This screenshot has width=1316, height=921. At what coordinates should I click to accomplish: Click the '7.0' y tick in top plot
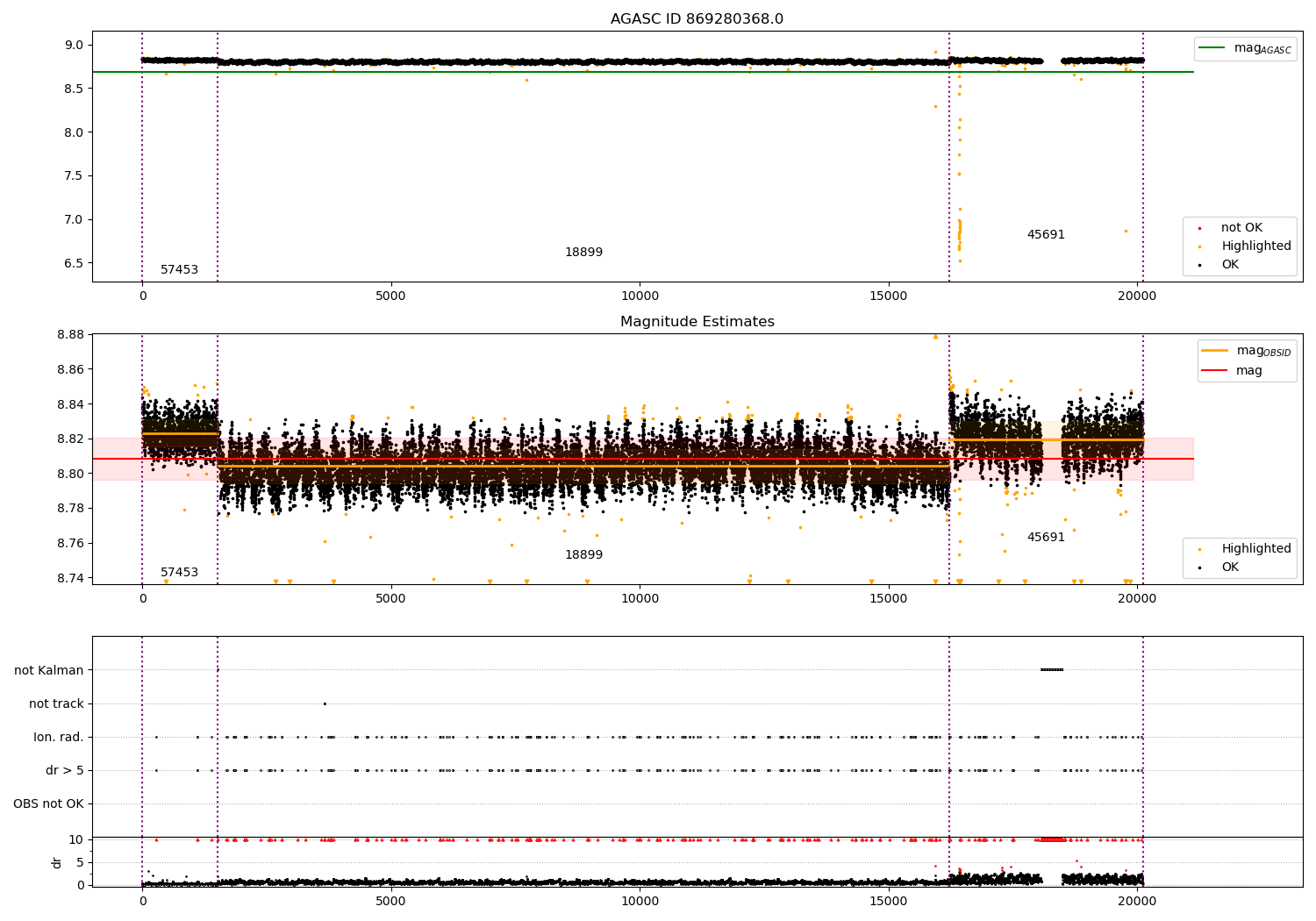[x=75, y=220]
